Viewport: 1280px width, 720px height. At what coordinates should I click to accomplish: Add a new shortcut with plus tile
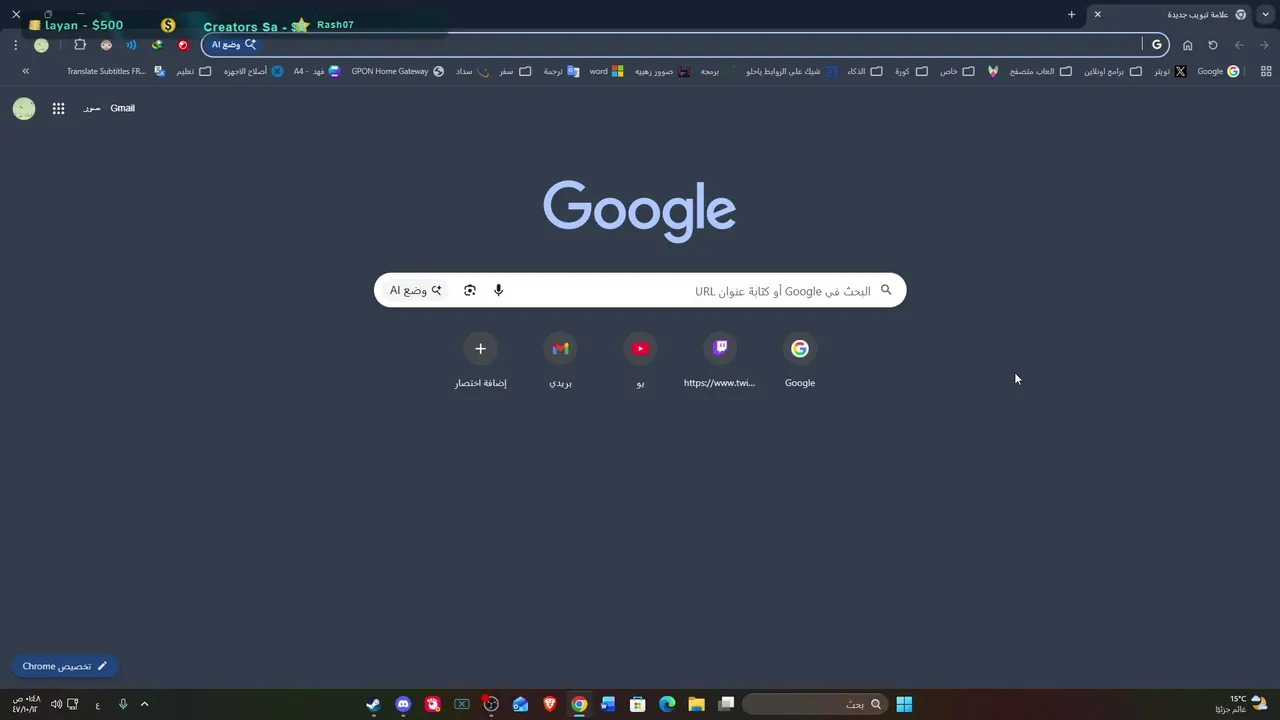[481, 361]
